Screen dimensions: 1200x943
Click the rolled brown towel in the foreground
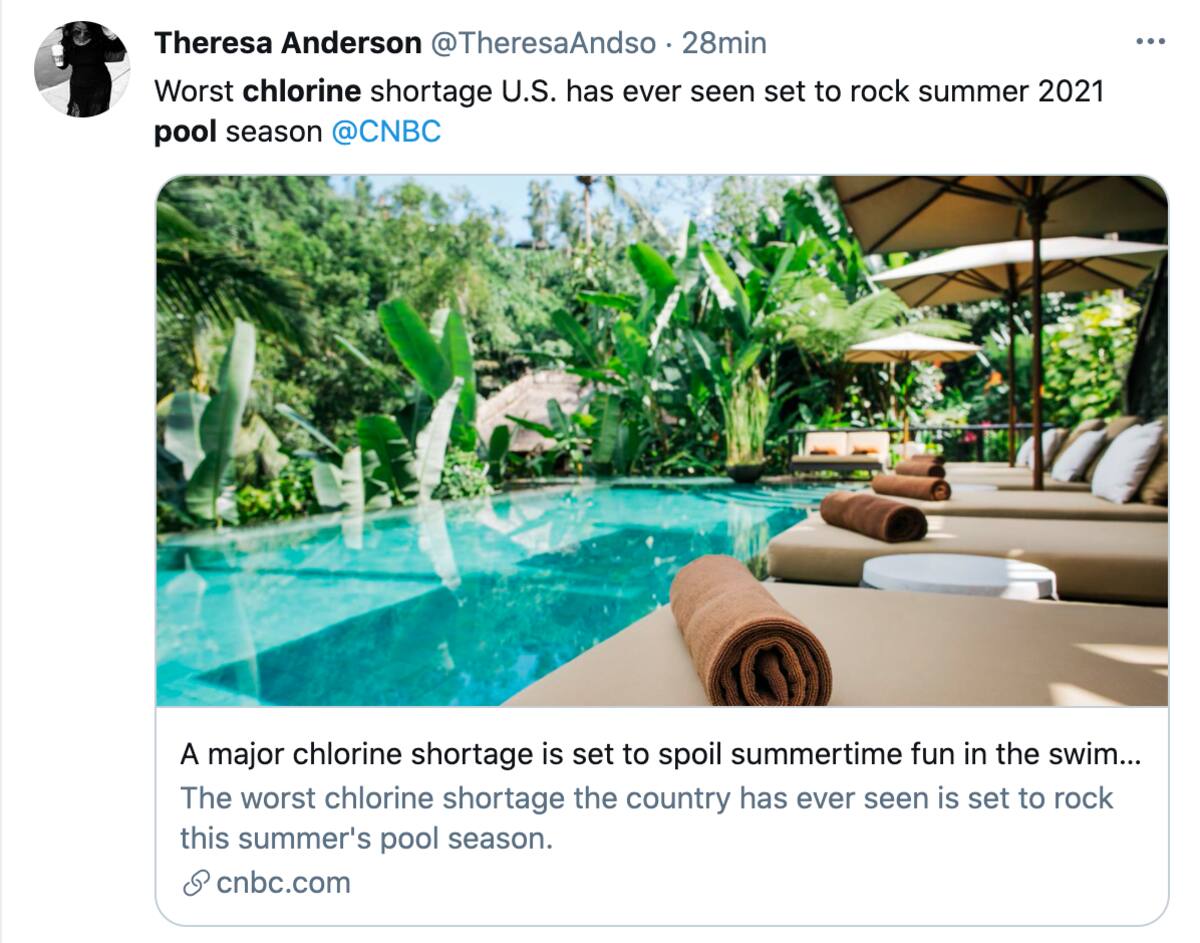coord(750,632)
